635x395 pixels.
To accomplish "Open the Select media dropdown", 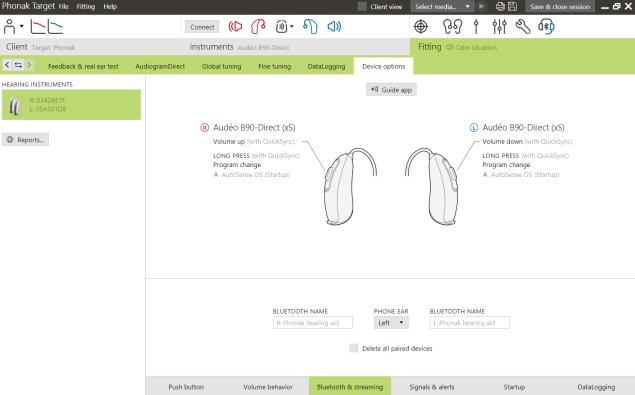I will (442, 6).
